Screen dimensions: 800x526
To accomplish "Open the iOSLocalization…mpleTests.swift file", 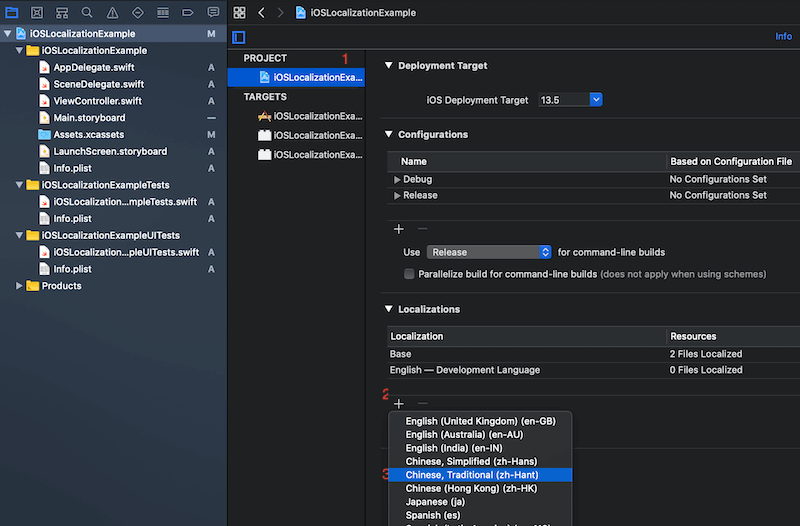I will (125, 202).
